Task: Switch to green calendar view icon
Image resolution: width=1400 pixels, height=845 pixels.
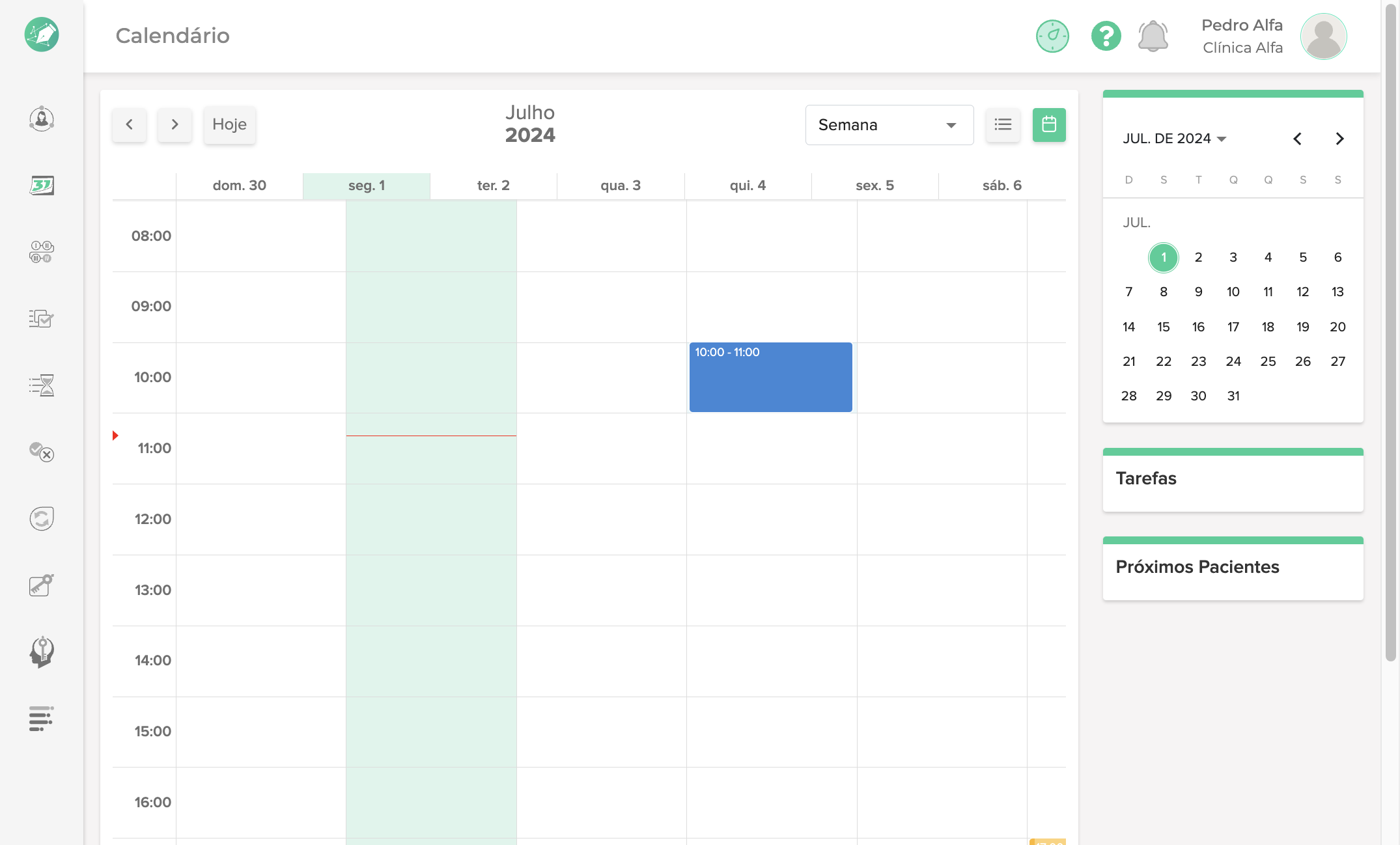Action: (x=1049, y=124)
